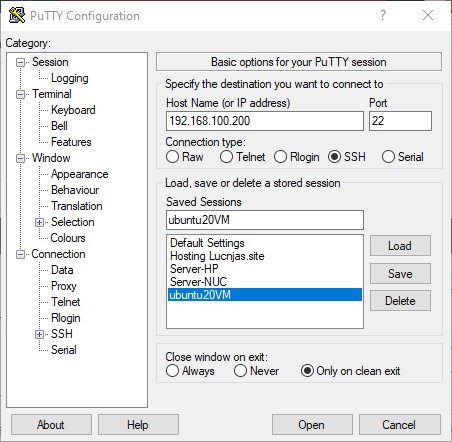Open the Appearance category
The width and height of the screenshot is (452, 442).
80,174
